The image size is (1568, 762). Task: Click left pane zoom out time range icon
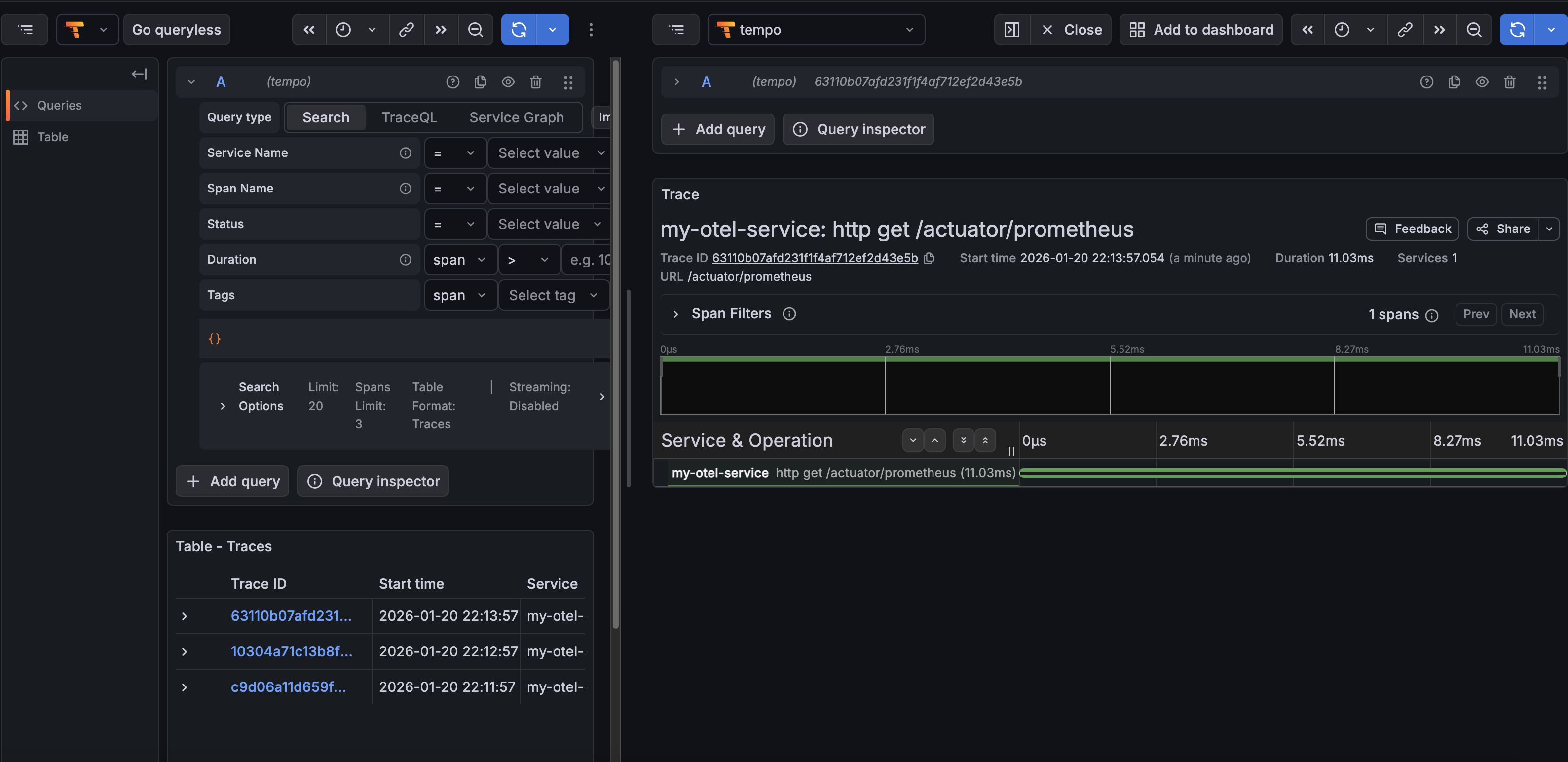[x=475, y=30]
